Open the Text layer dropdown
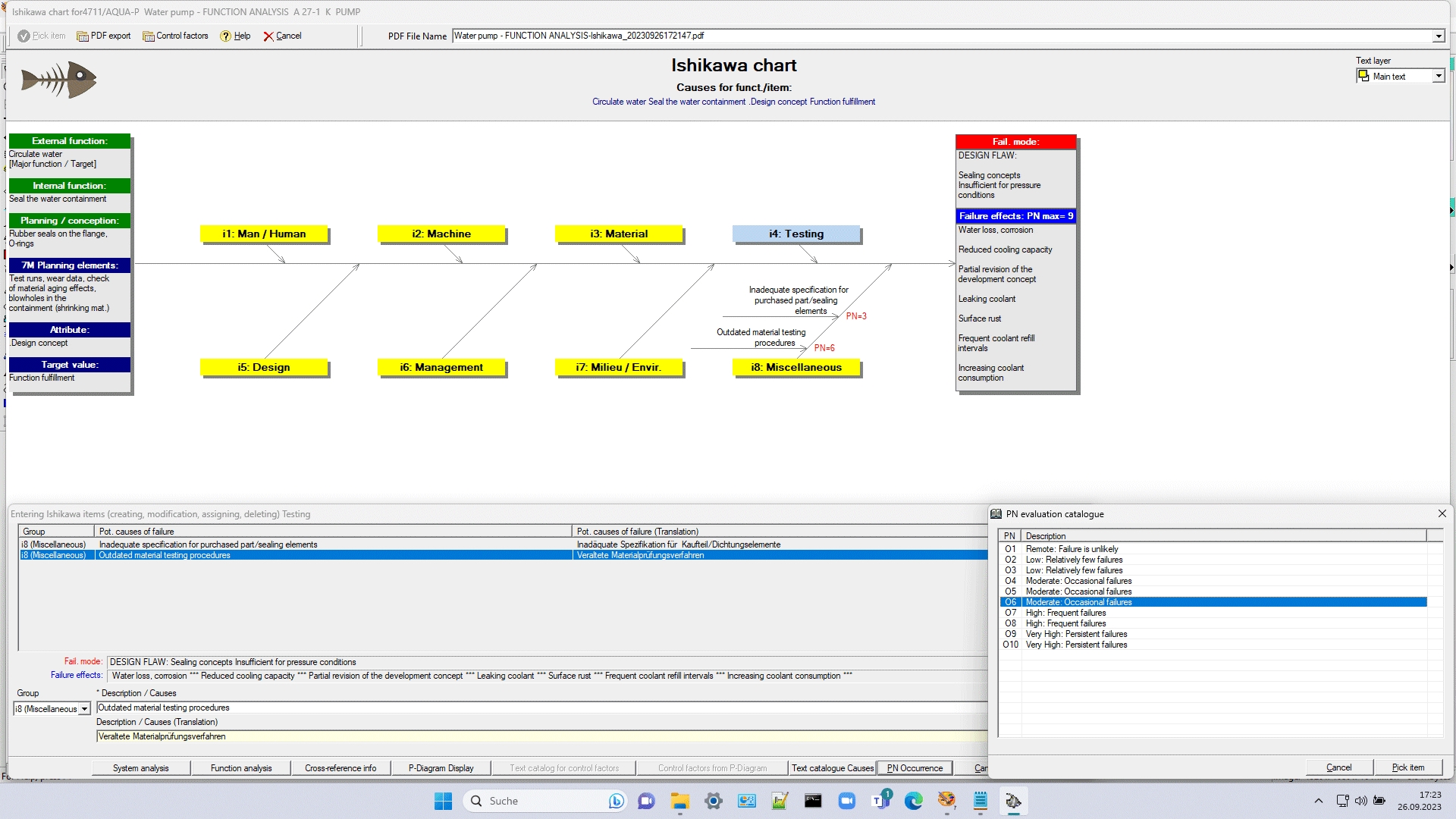 point(1438,76)
